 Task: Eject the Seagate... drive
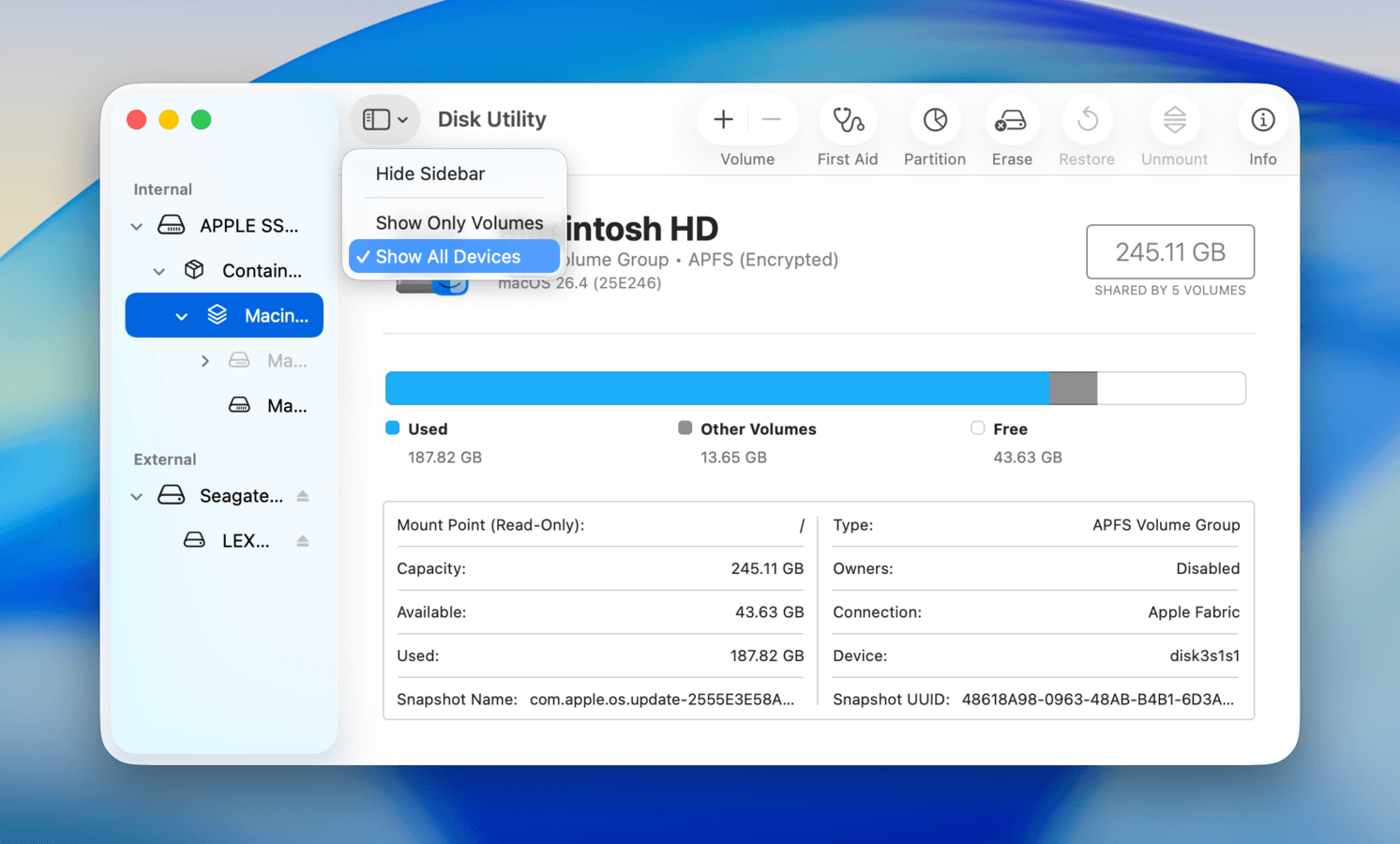coord(303,495)
